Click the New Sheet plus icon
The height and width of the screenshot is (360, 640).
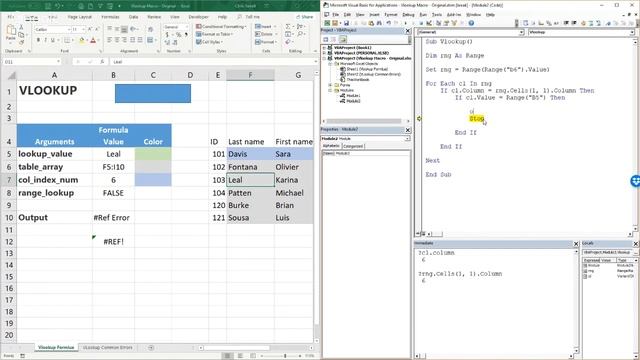pos(151,348)
